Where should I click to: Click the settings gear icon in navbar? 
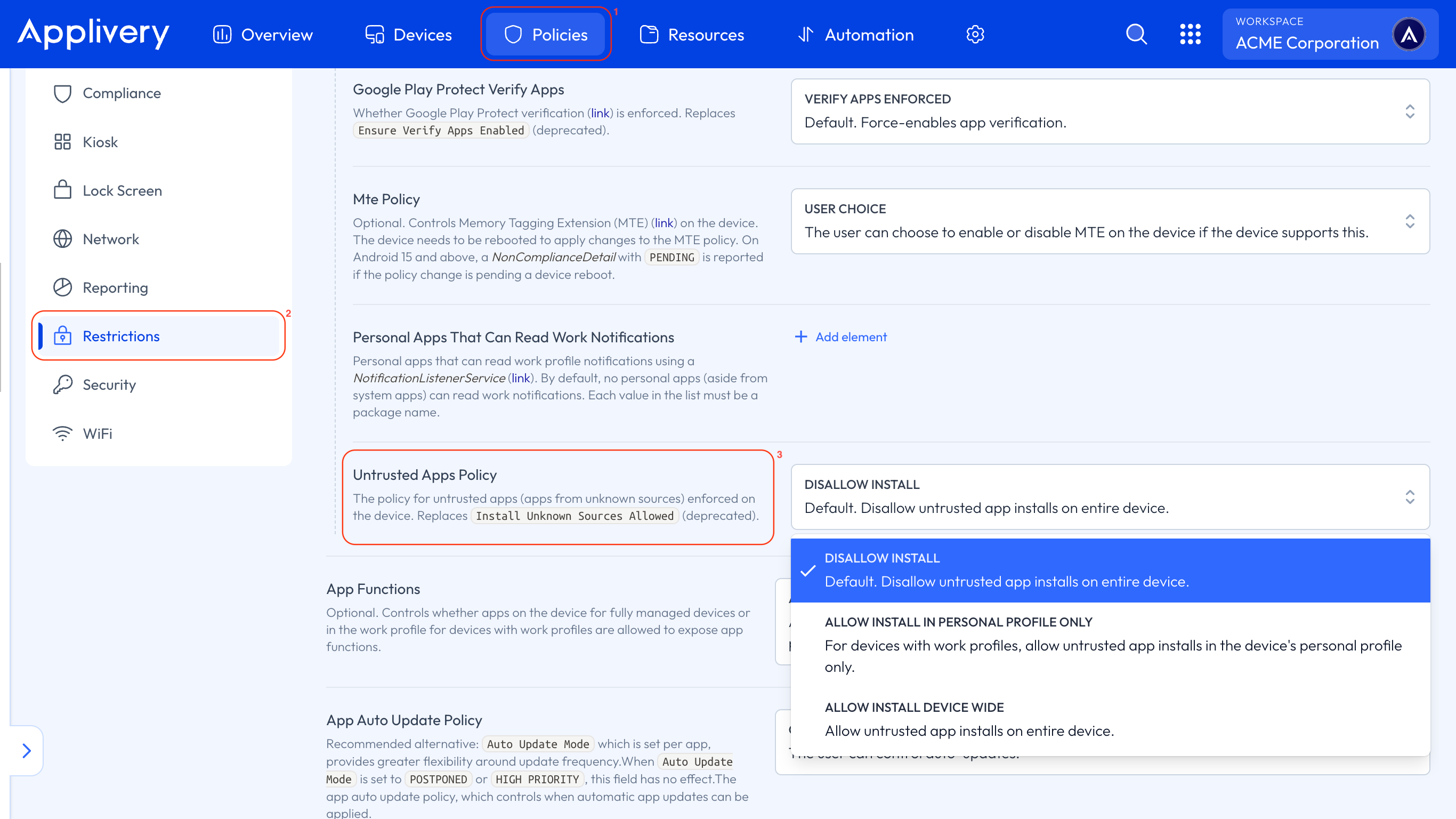975,35
